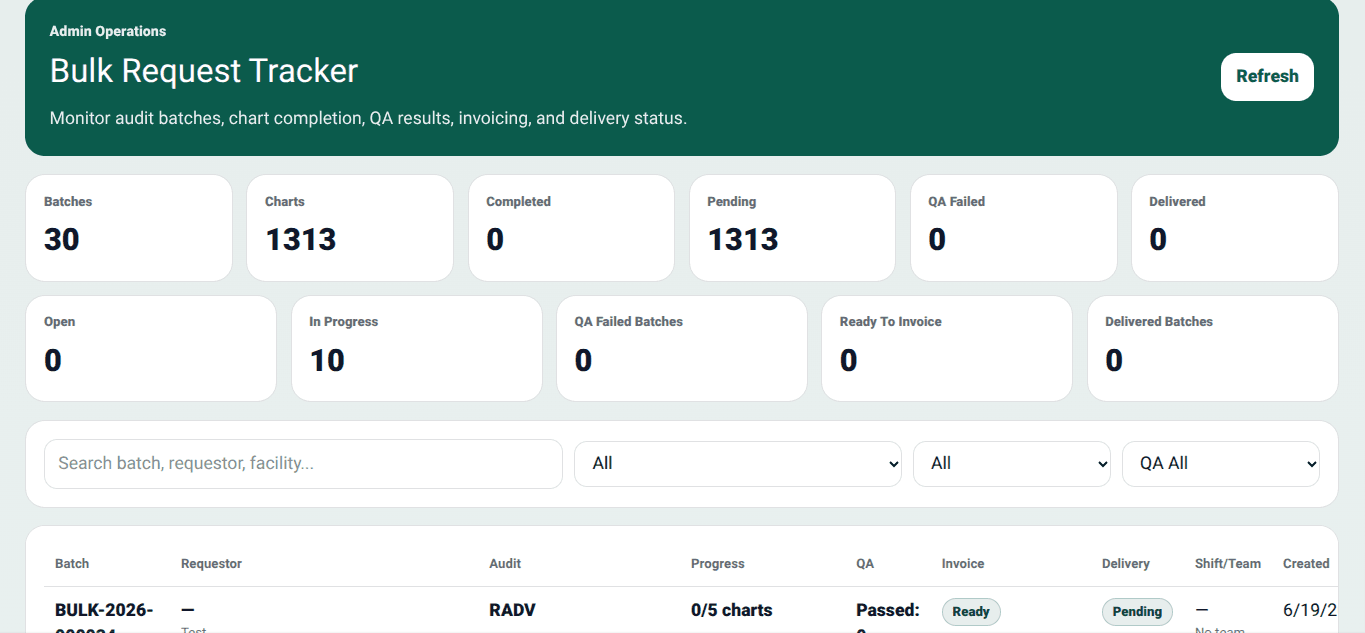Select the Ready To Invoice card
This screenshot has width=1365, height=633.
[947, 348]
